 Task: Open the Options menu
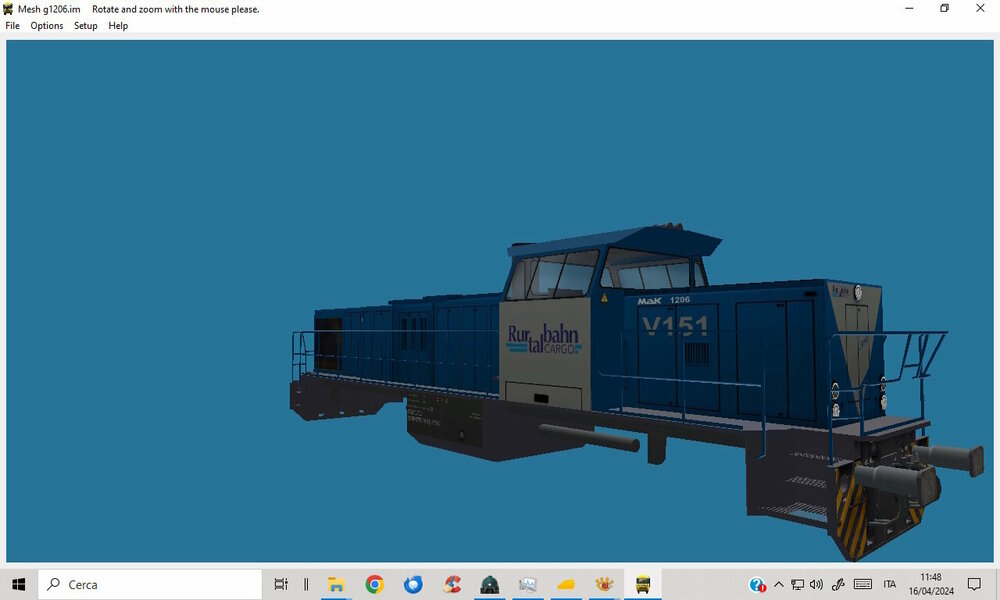47,26
